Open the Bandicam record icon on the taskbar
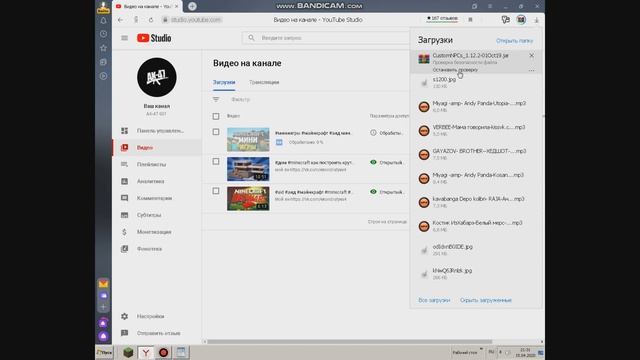This screenshot has height=360, width=640. pyautogui.click(x=163, y=352)
